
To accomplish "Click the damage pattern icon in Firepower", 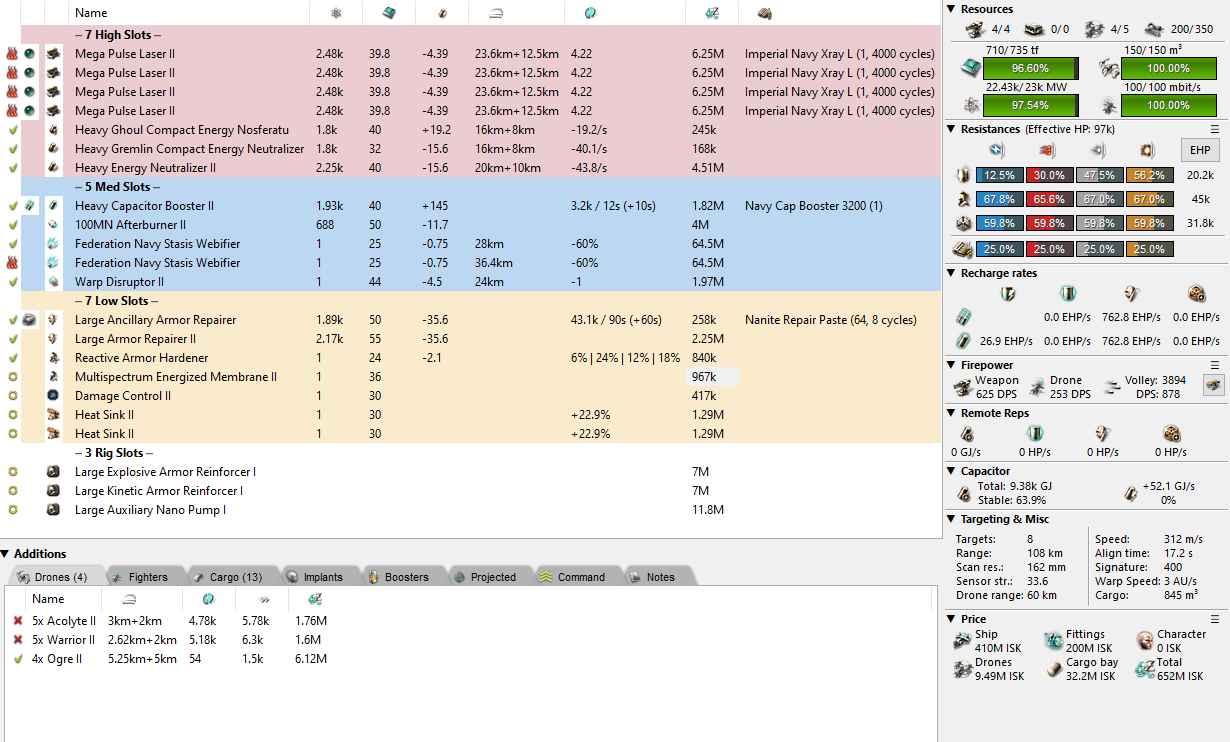I will [x=1213, y=385].
